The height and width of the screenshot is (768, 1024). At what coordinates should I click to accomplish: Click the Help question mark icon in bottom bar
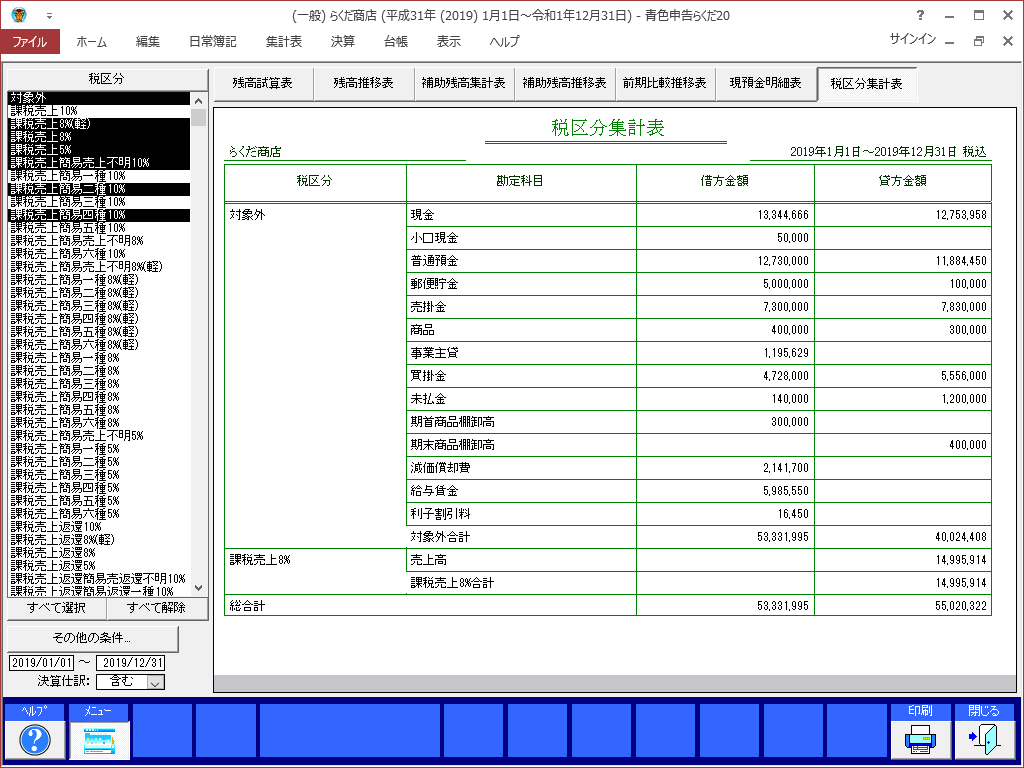pyautogui.click(x=35, y=739)
